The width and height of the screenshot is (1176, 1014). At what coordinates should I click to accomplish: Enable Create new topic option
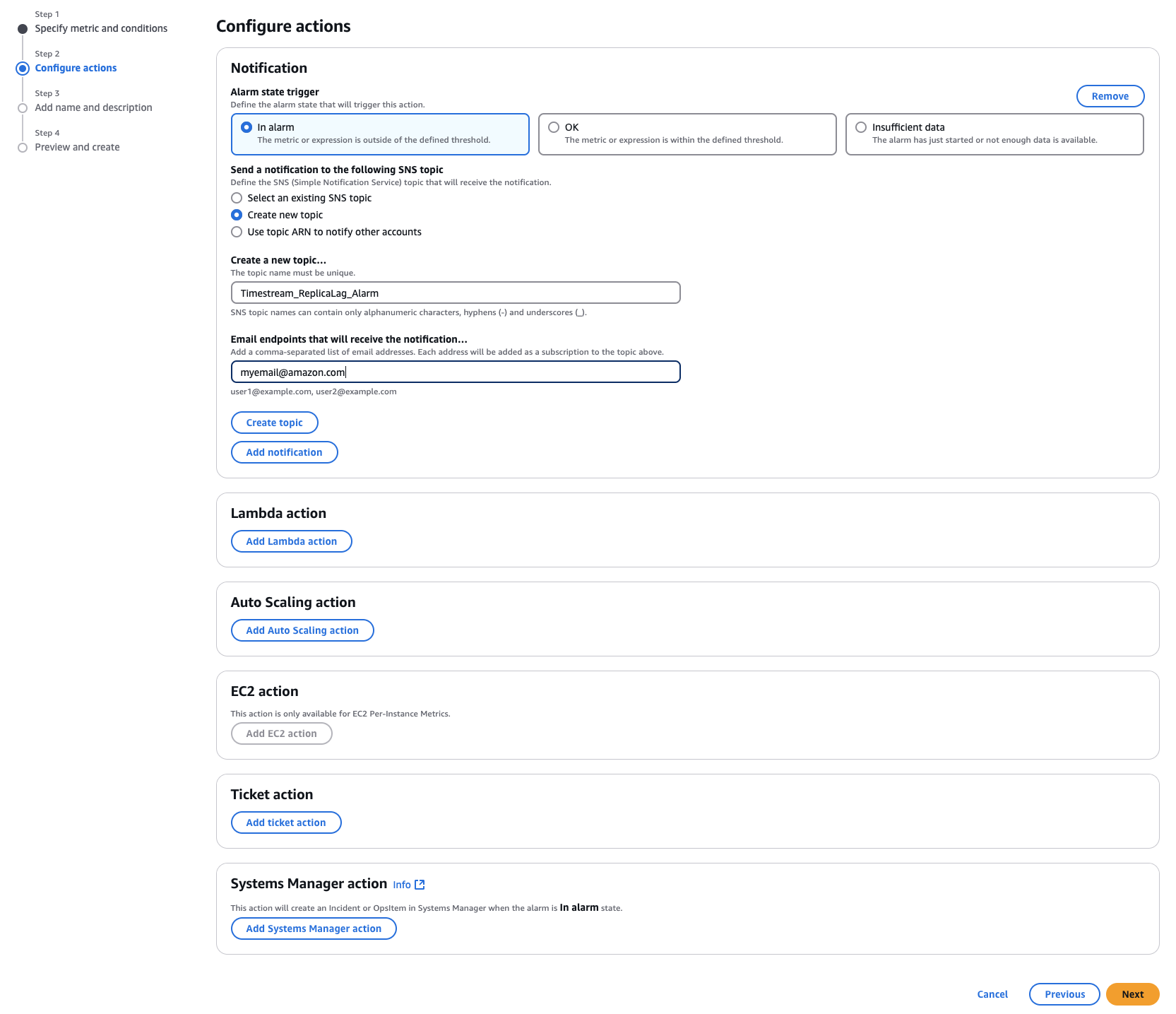(x=237, y=215)
